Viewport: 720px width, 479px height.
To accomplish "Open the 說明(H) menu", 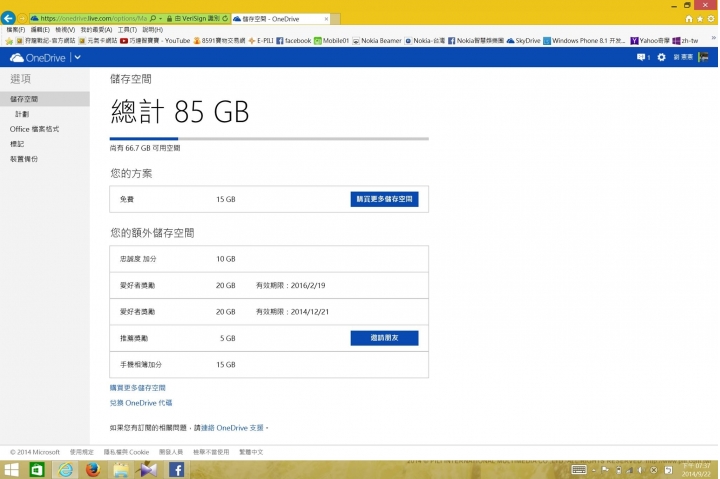I will click(x=152, y=29).
